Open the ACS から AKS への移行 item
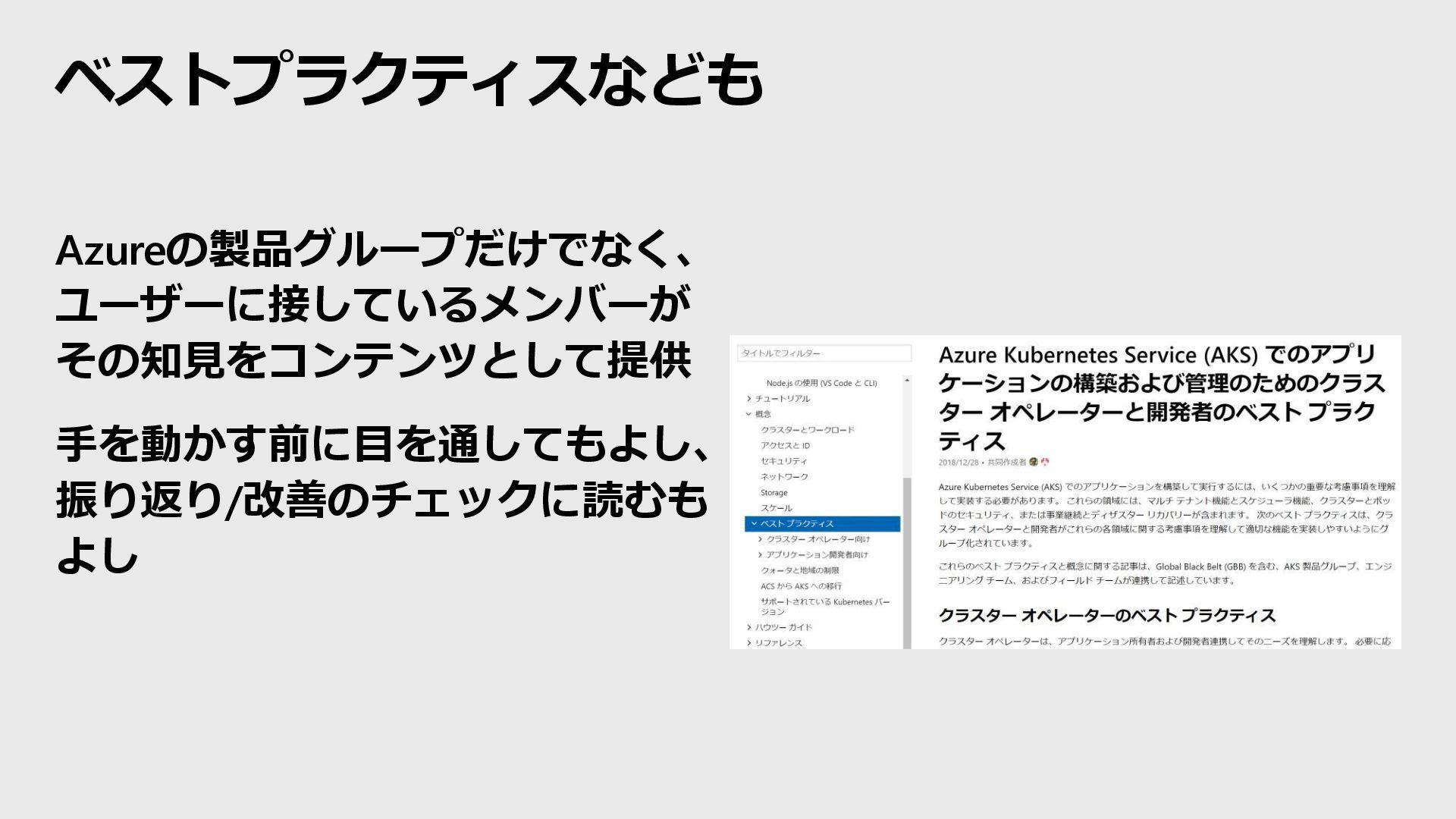 pyautogui.click(x=801, y=586)
